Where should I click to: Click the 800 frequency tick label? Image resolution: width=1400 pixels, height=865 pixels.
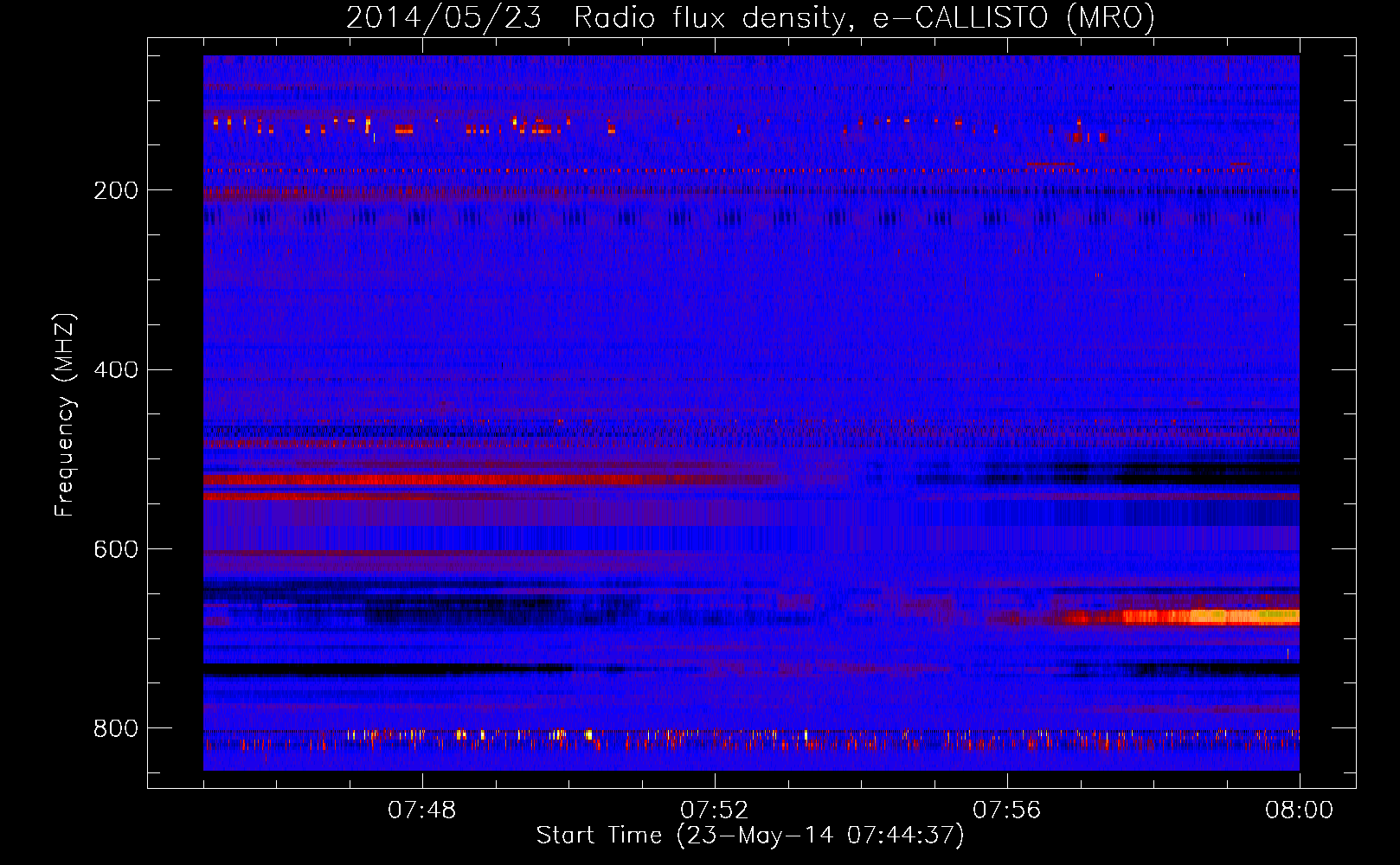pyautogui.click(x=116, y=729)
